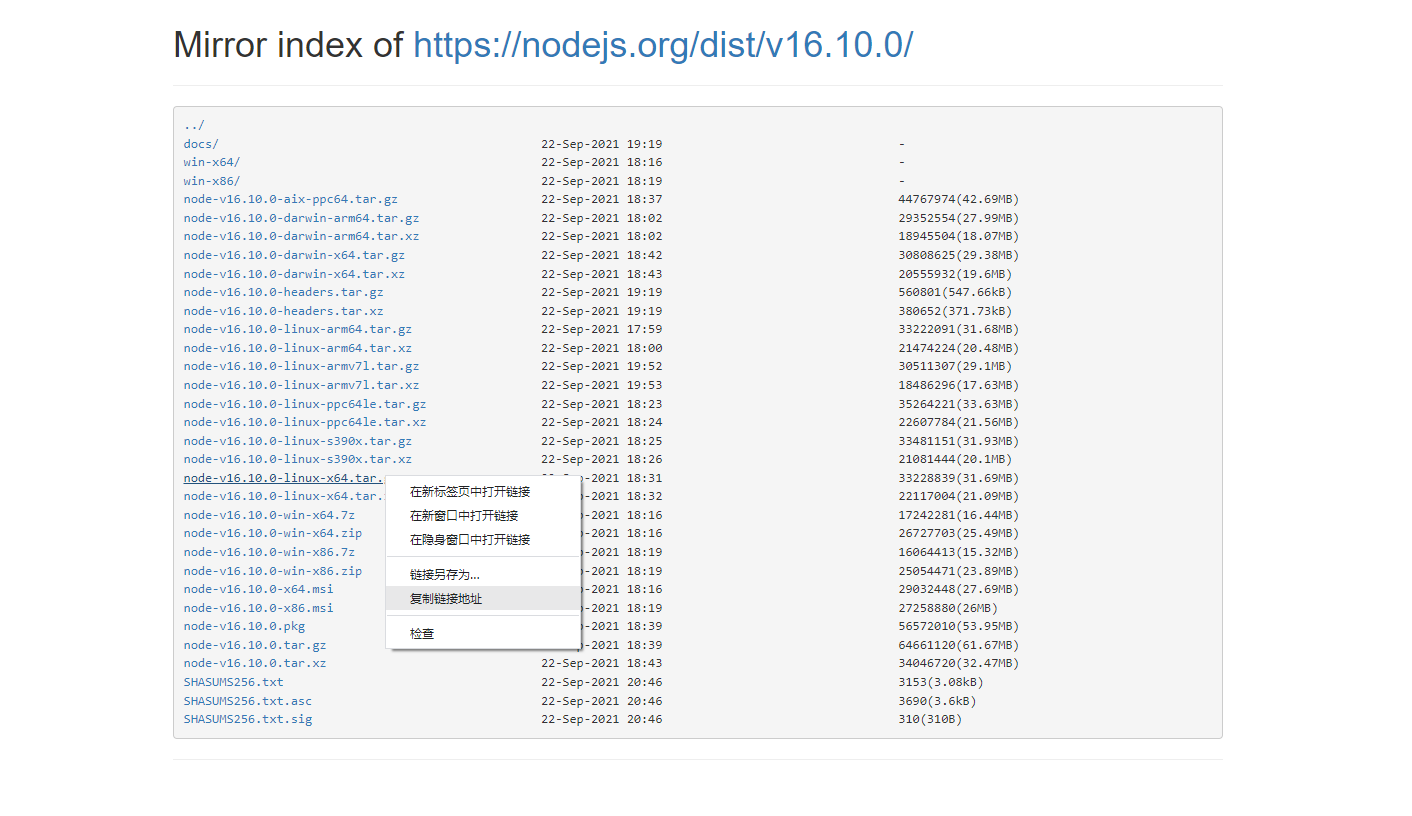The image size is (1412, 816).
Task: Click size text 44767974(42.69MB)
Action: click(959, 199)
